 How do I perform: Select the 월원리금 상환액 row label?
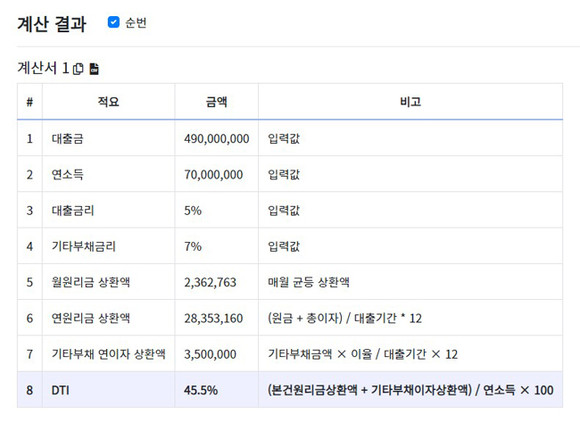click(91, 282)
